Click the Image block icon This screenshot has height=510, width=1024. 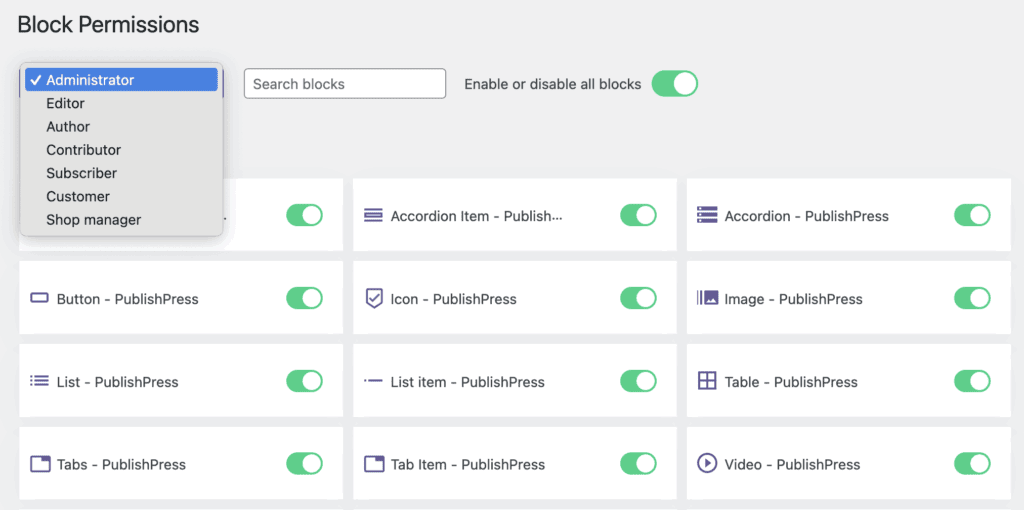click(x=707, y=298)
